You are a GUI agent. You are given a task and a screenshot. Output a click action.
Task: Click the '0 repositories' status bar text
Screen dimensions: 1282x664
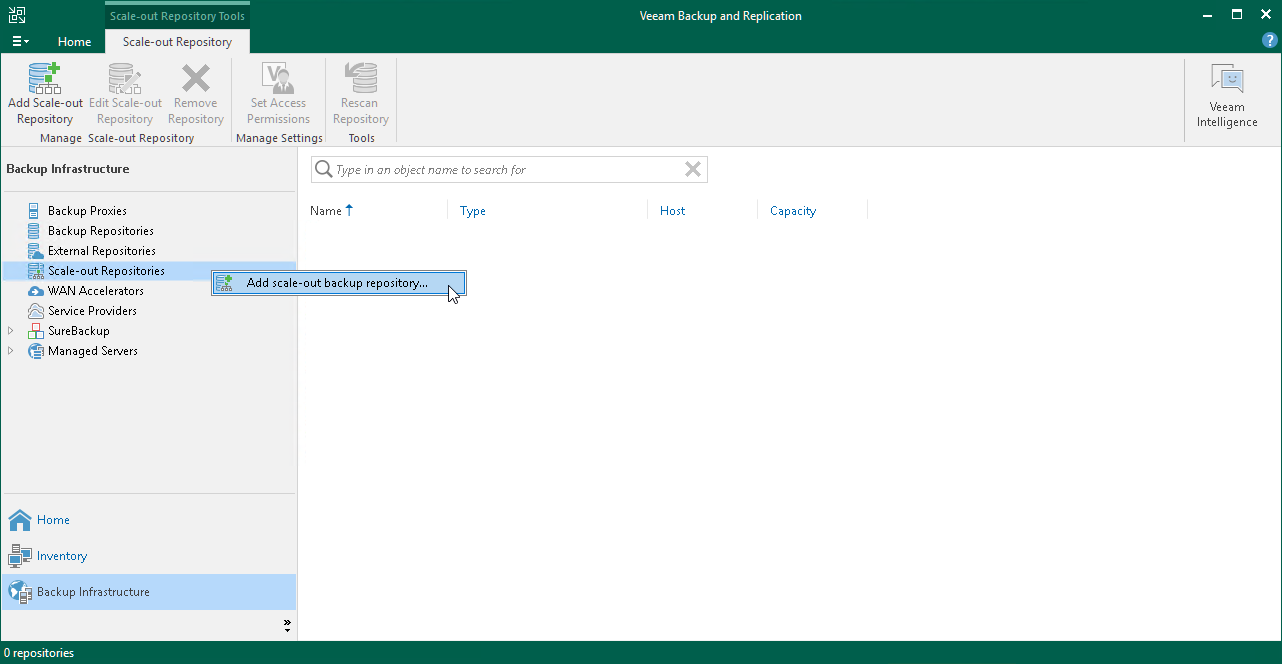(x=39, y=653)
